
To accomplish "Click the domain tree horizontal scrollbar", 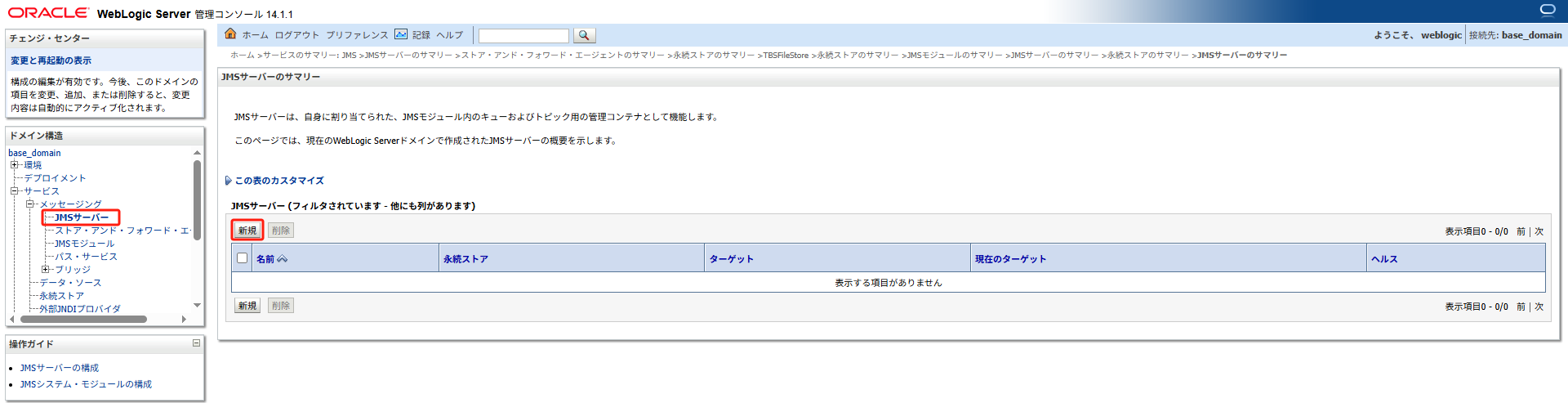I will click(x=83, y=320).
